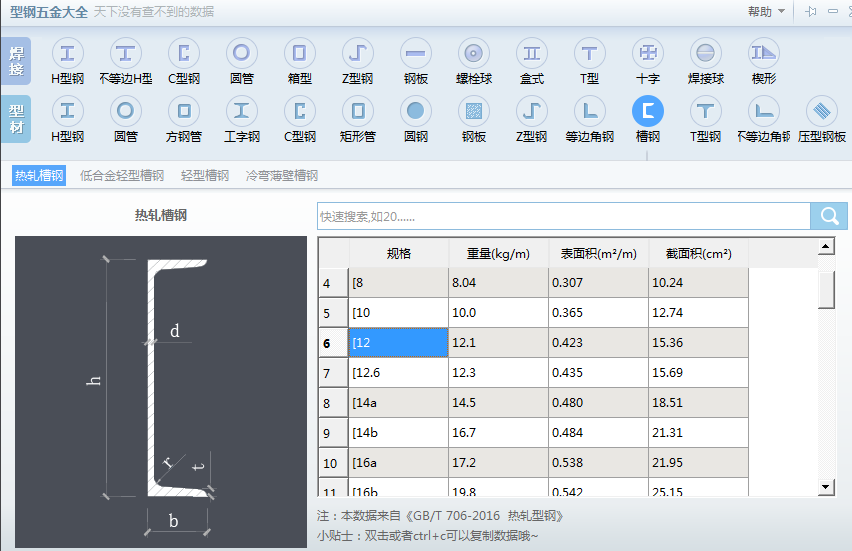
Task: Switch to 低合金轻型槽钢 tab
Action: pos(122,176)
